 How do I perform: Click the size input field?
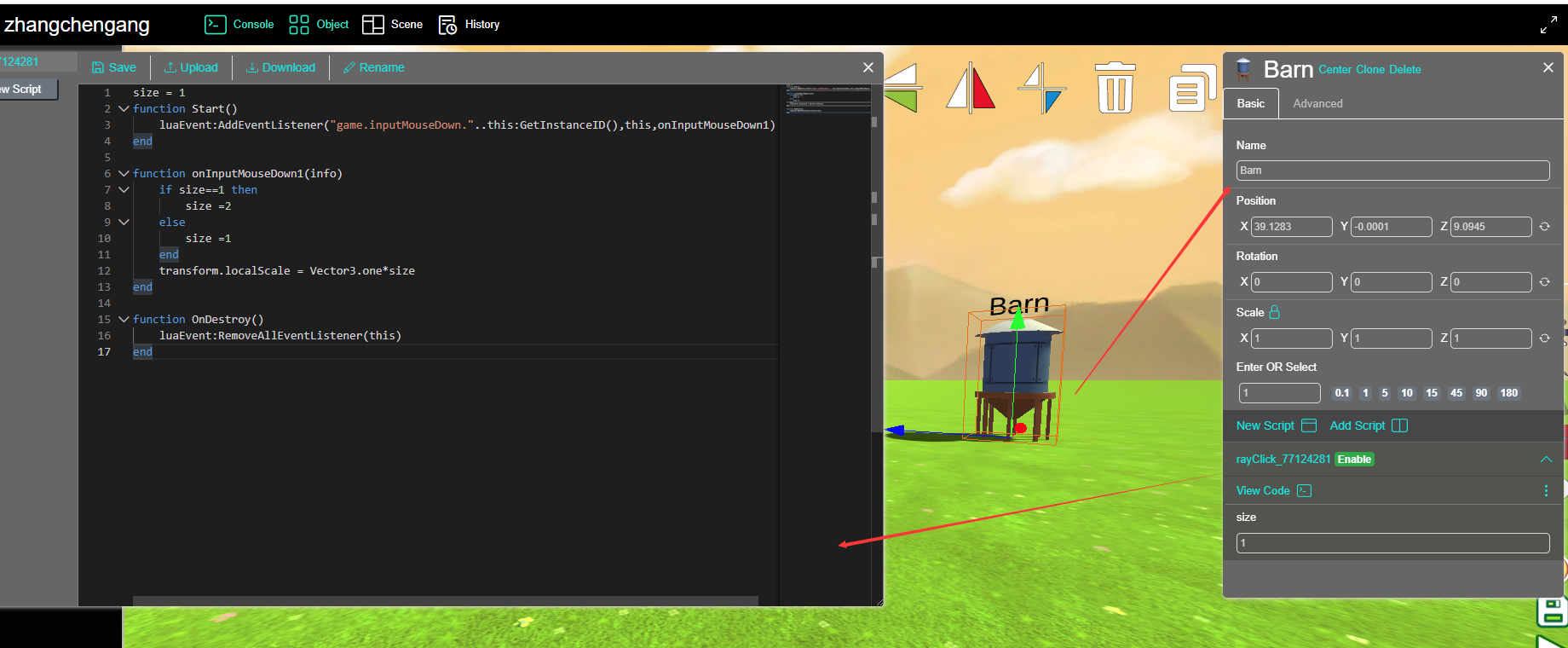coord(1392,543)
